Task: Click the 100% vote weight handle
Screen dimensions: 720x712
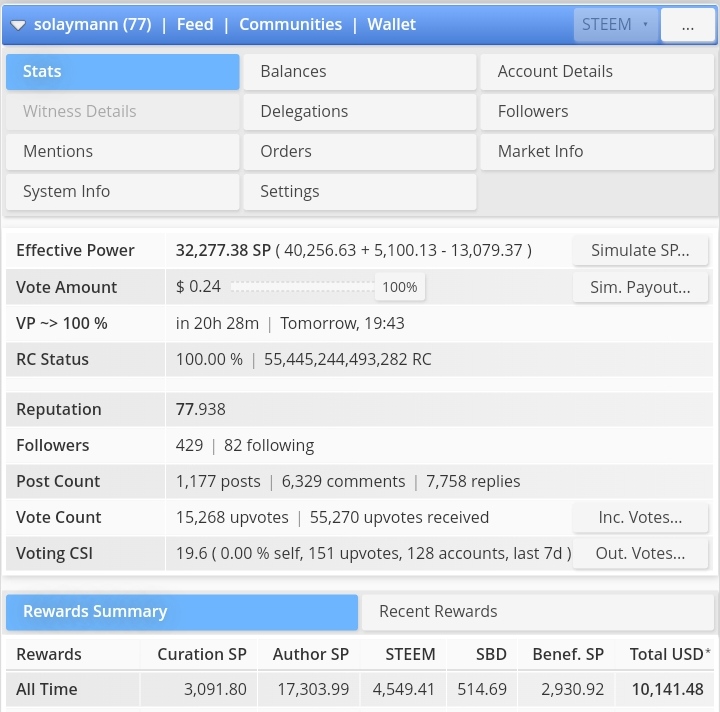Action: point(399,287)
